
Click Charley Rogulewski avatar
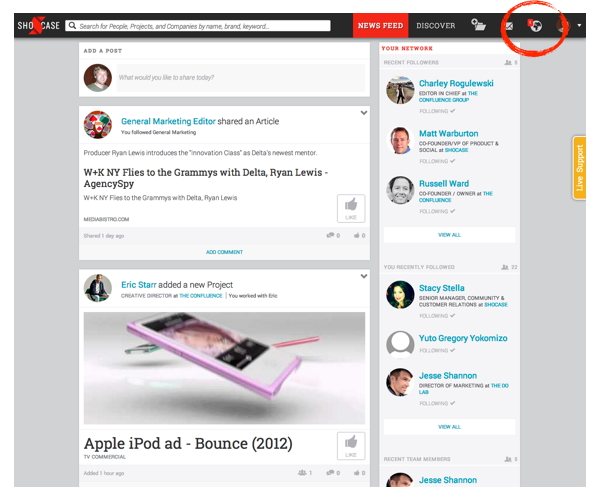pos(400,90)
